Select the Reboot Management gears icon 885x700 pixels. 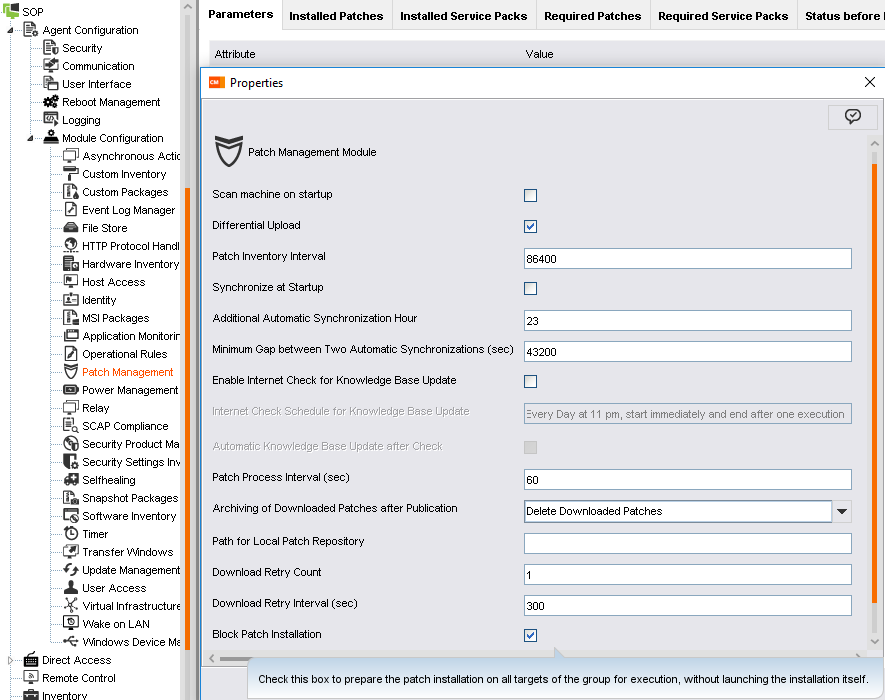51,102
